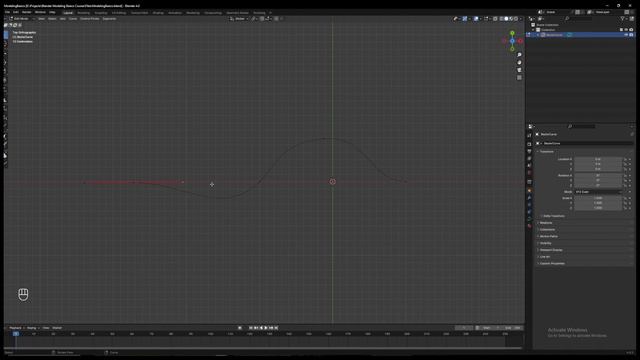Toggle X-ray in viewport header
This screenshot has height=360, width=640.
(495, 19)
